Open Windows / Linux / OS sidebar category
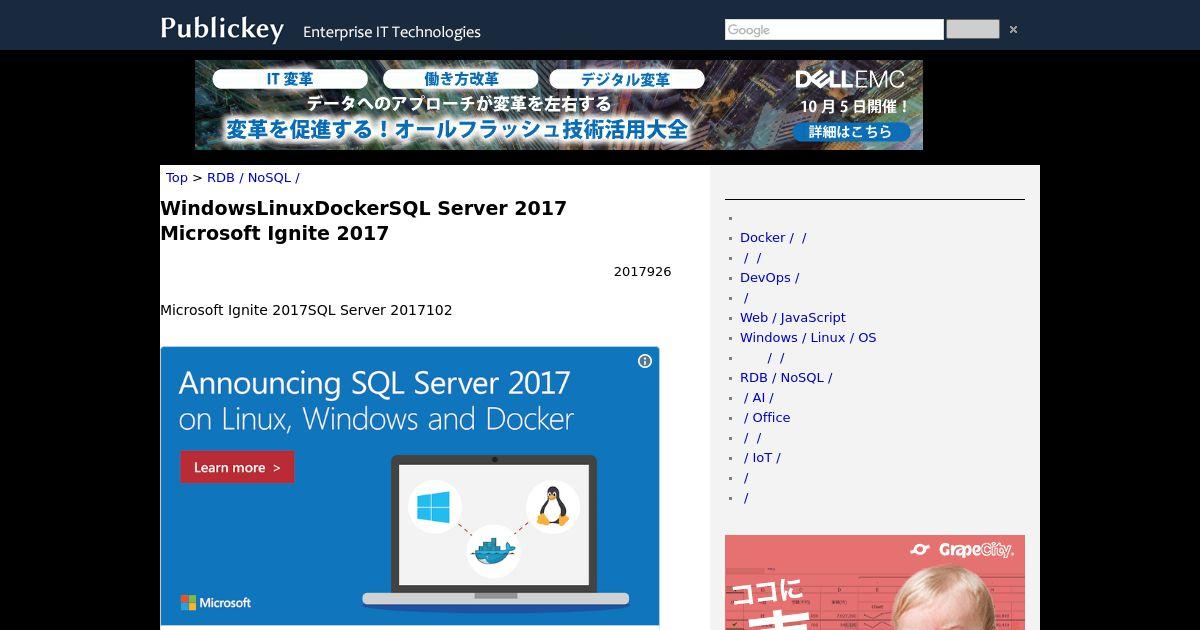This screenshot has width=1200, height=630. pyautogui.click(x=808, y=338)
